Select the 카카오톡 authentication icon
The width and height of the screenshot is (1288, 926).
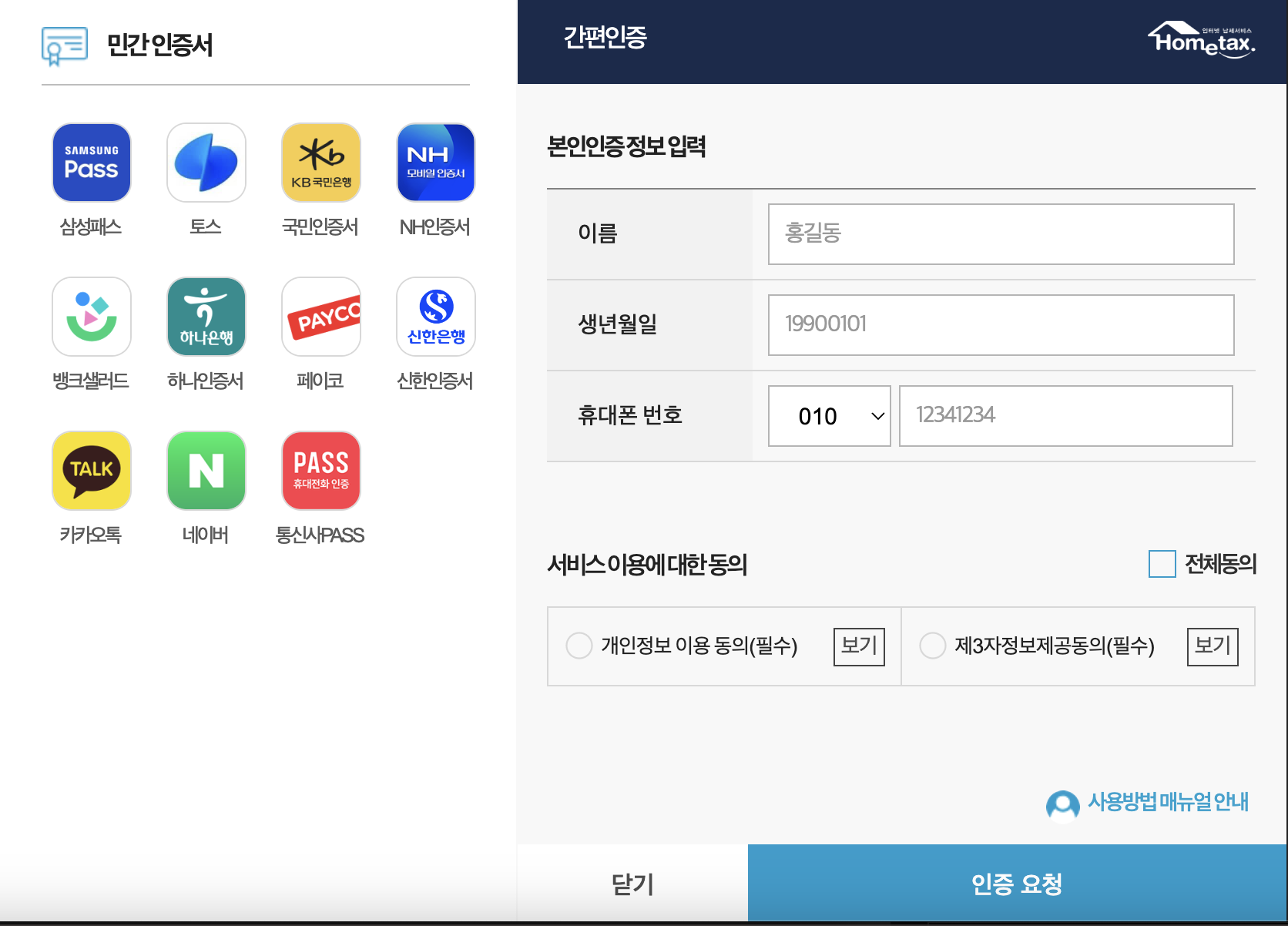pos(91,471)
